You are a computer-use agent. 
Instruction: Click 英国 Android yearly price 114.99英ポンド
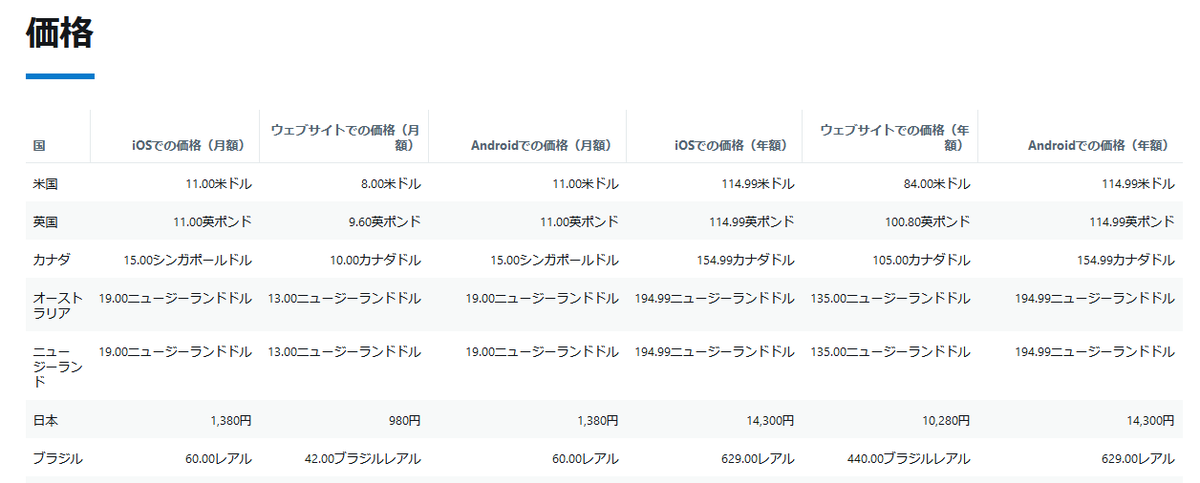[1132, 222]
